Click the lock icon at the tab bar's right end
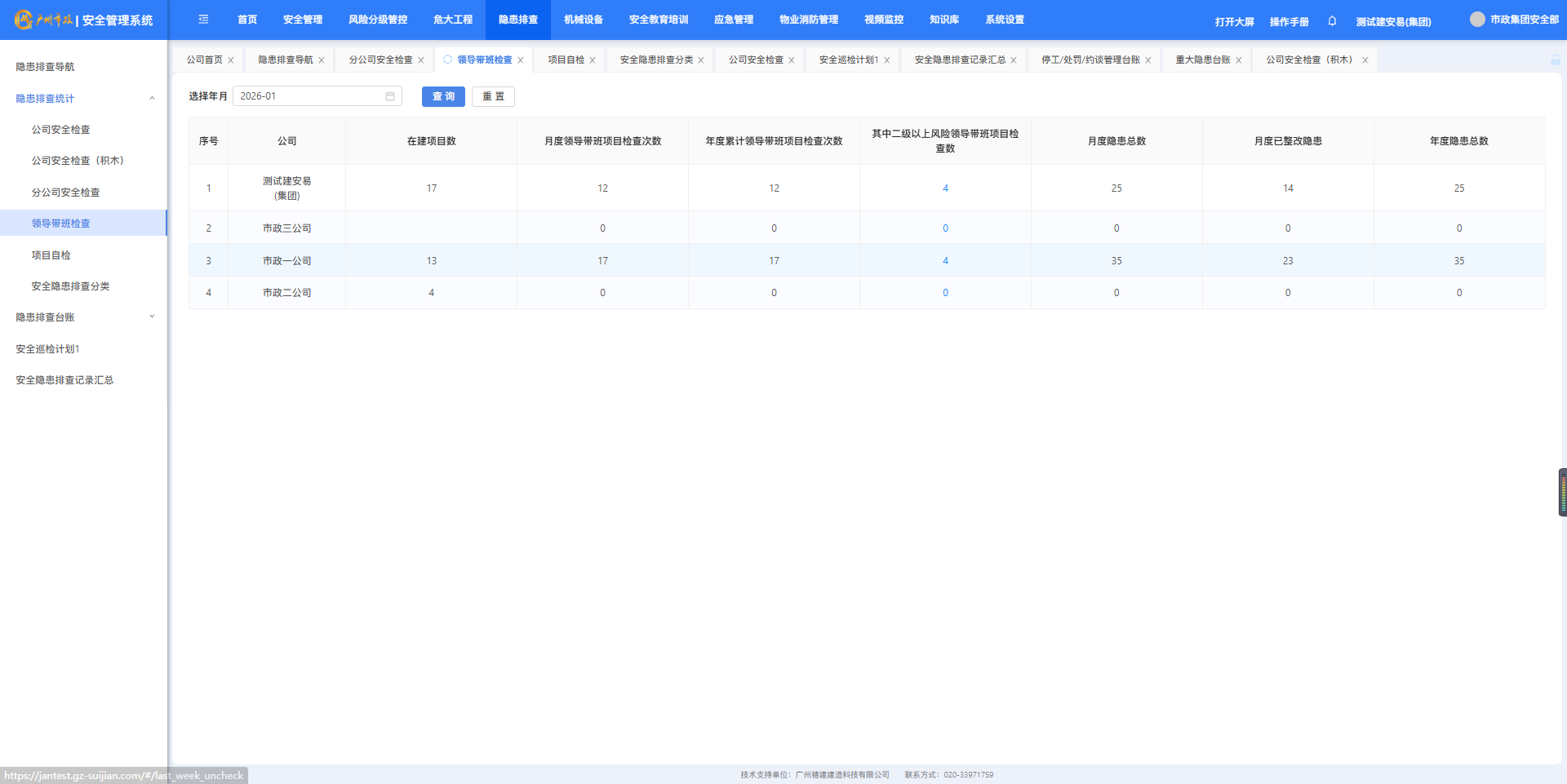 (1555, 60)
